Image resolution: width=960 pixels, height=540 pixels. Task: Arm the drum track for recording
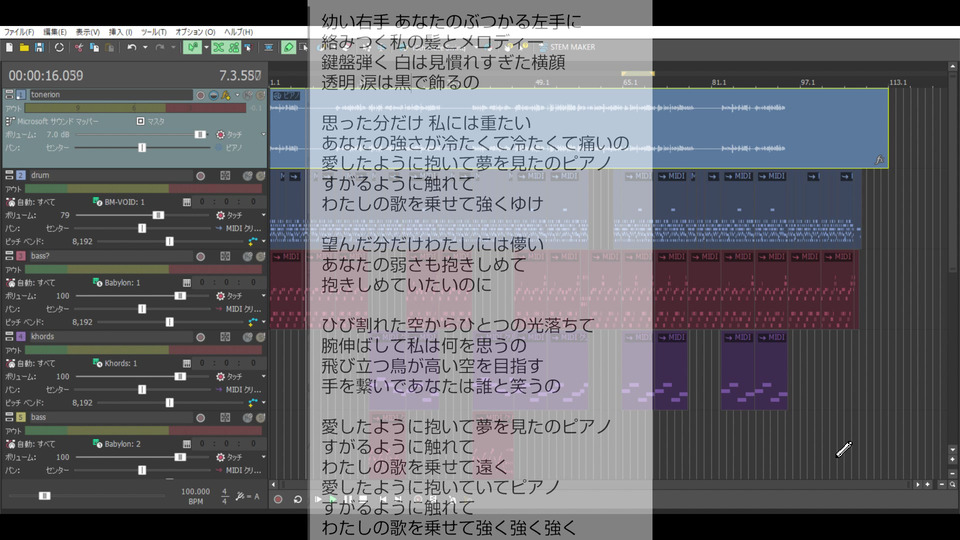pos(200,176)
